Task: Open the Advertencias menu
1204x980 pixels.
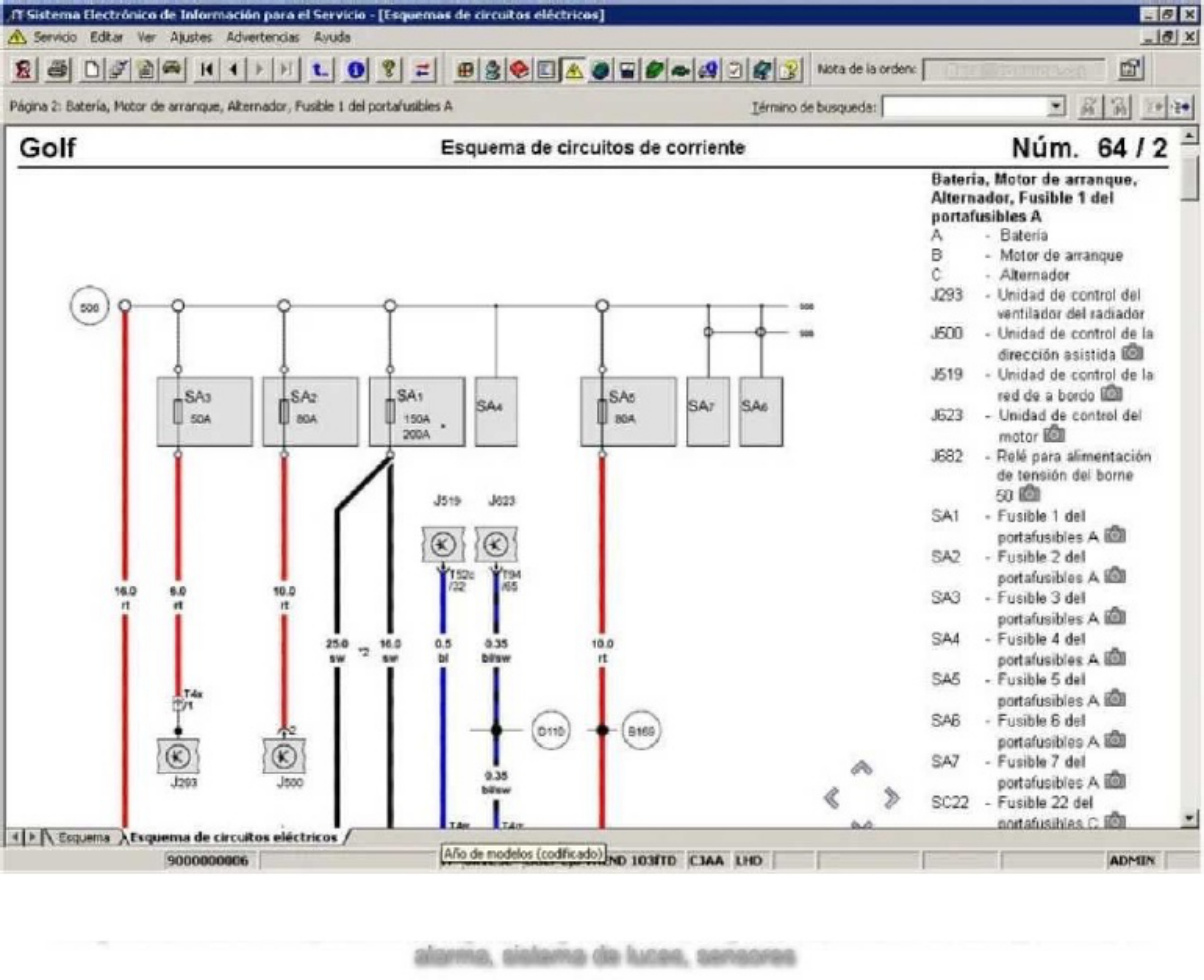Action: click(x=263, y=37)
